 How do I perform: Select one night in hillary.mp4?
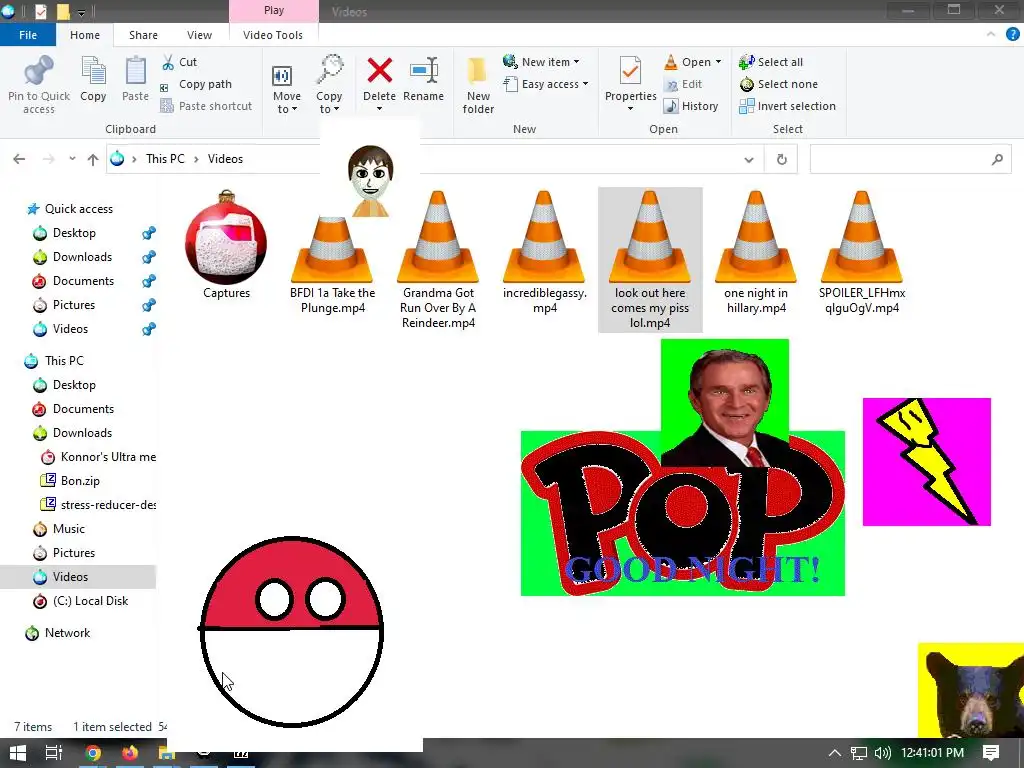(x=756, y=252)
